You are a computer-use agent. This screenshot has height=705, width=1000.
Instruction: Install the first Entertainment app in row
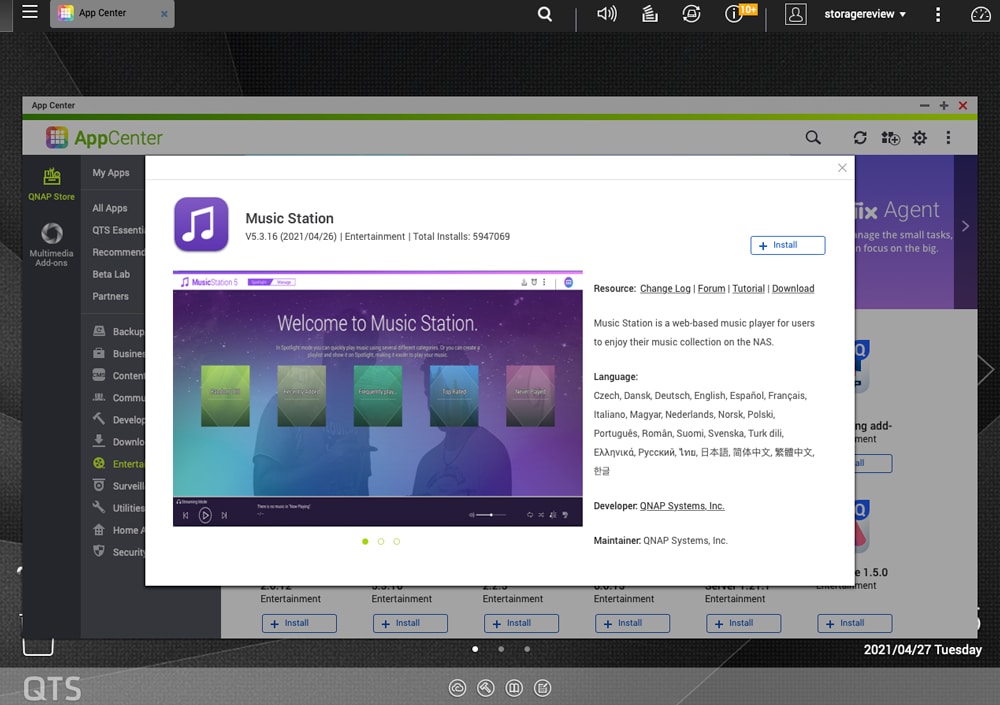click(299, 623)
